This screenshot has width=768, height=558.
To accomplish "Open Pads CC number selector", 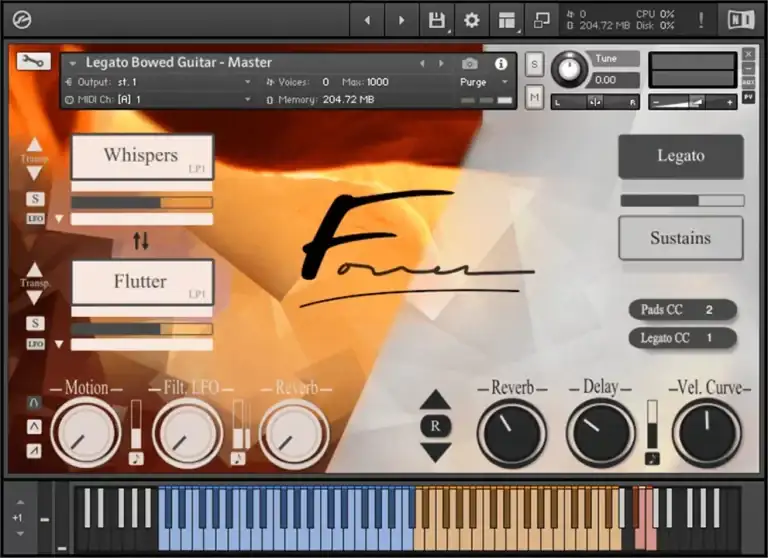I will 709,310.
